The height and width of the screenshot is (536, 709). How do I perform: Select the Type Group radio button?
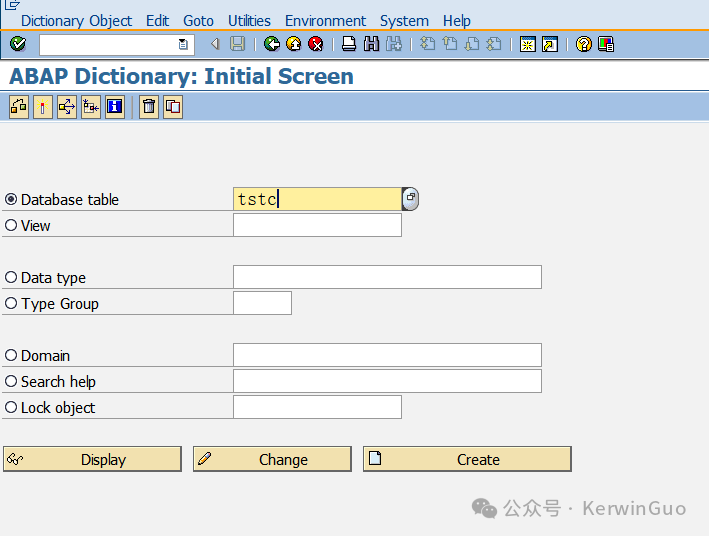click(11, 303)
